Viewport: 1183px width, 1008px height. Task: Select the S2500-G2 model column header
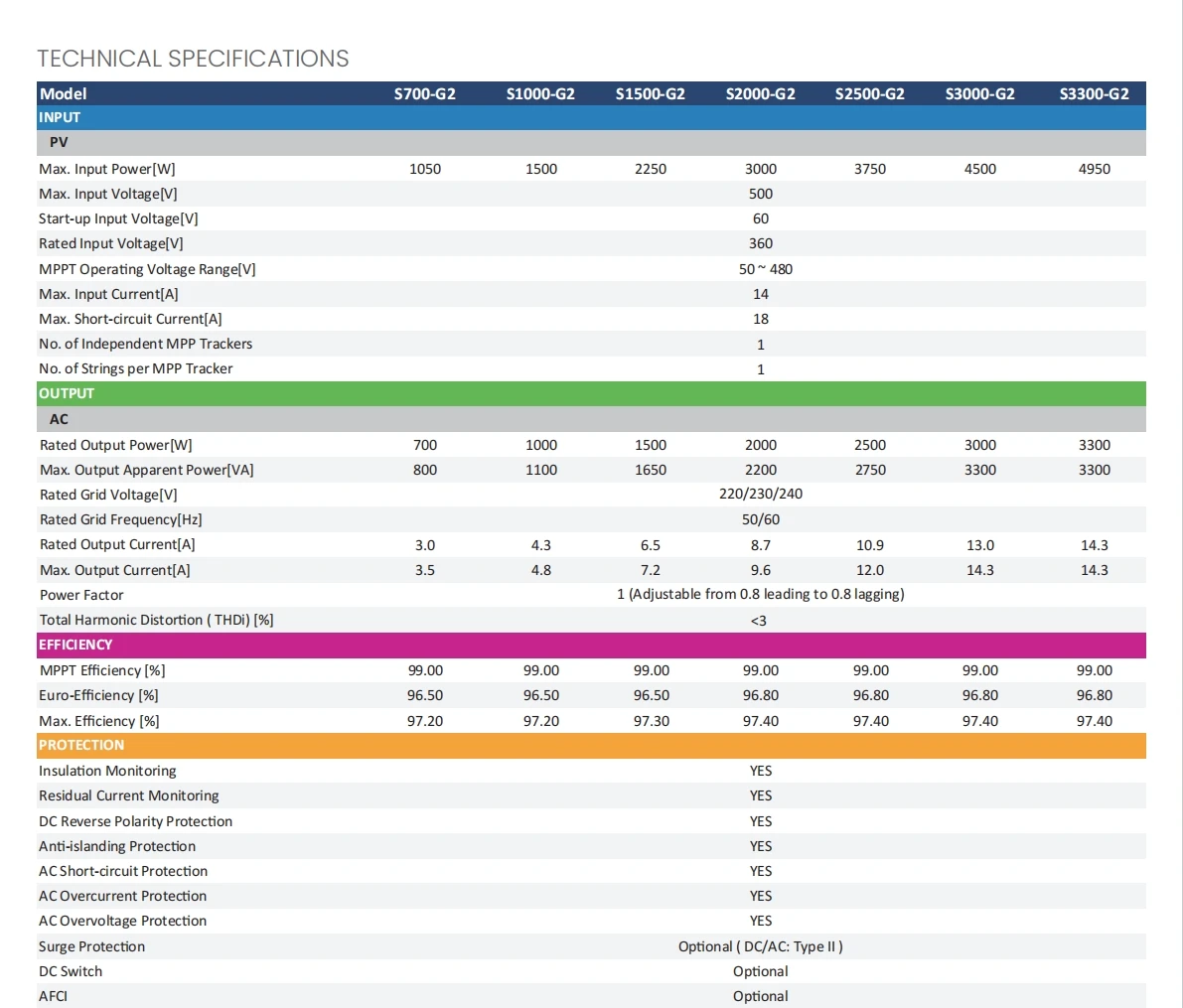point(870,93)
